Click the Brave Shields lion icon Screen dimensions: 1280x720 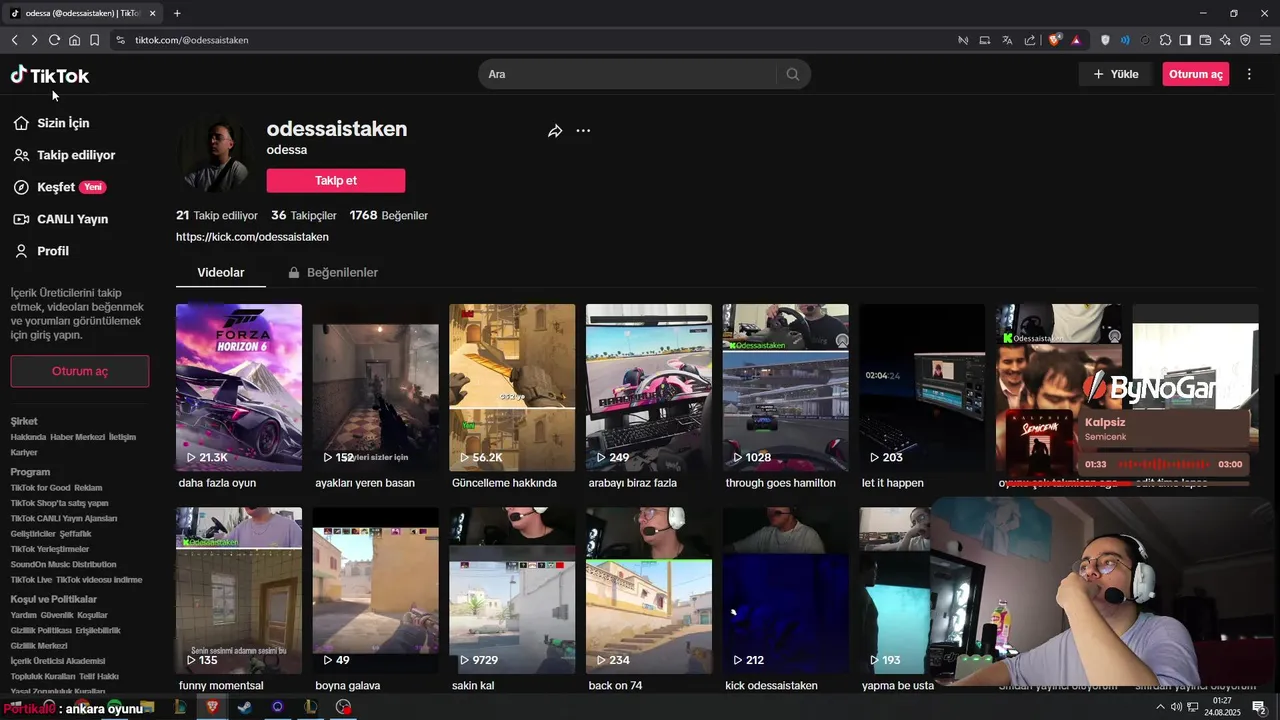(1054, 40)
